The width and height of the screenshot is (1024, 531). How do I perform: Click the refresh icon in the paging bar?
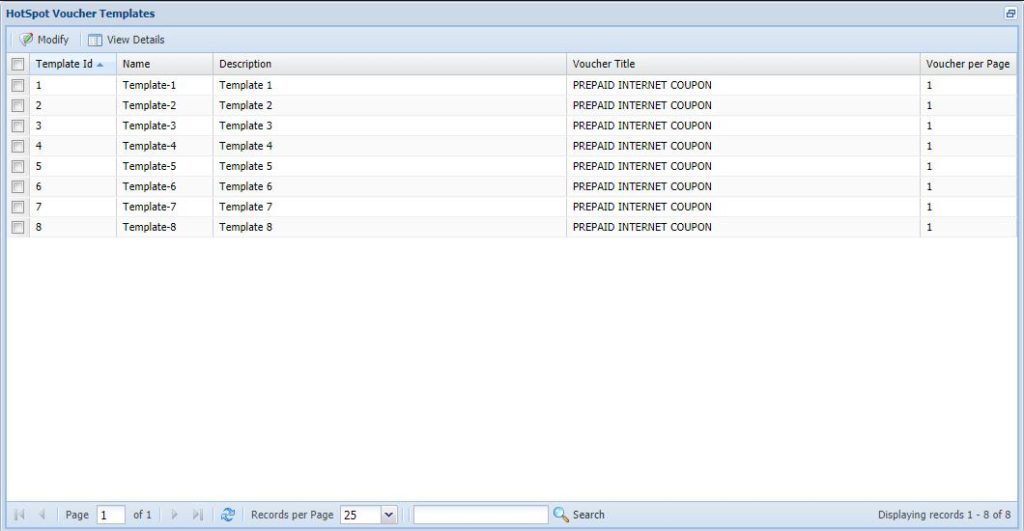[x=228, y=515]
